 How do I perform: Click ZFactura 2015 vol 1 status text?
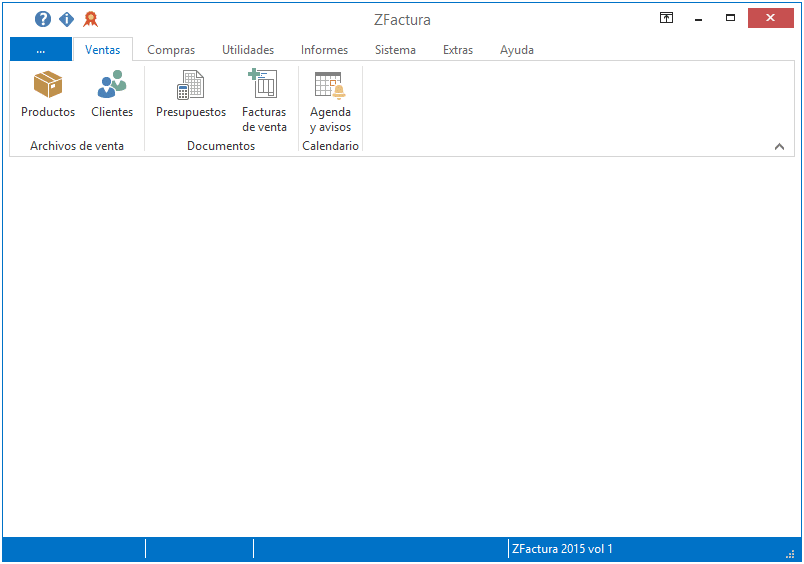tap(562, 549)
